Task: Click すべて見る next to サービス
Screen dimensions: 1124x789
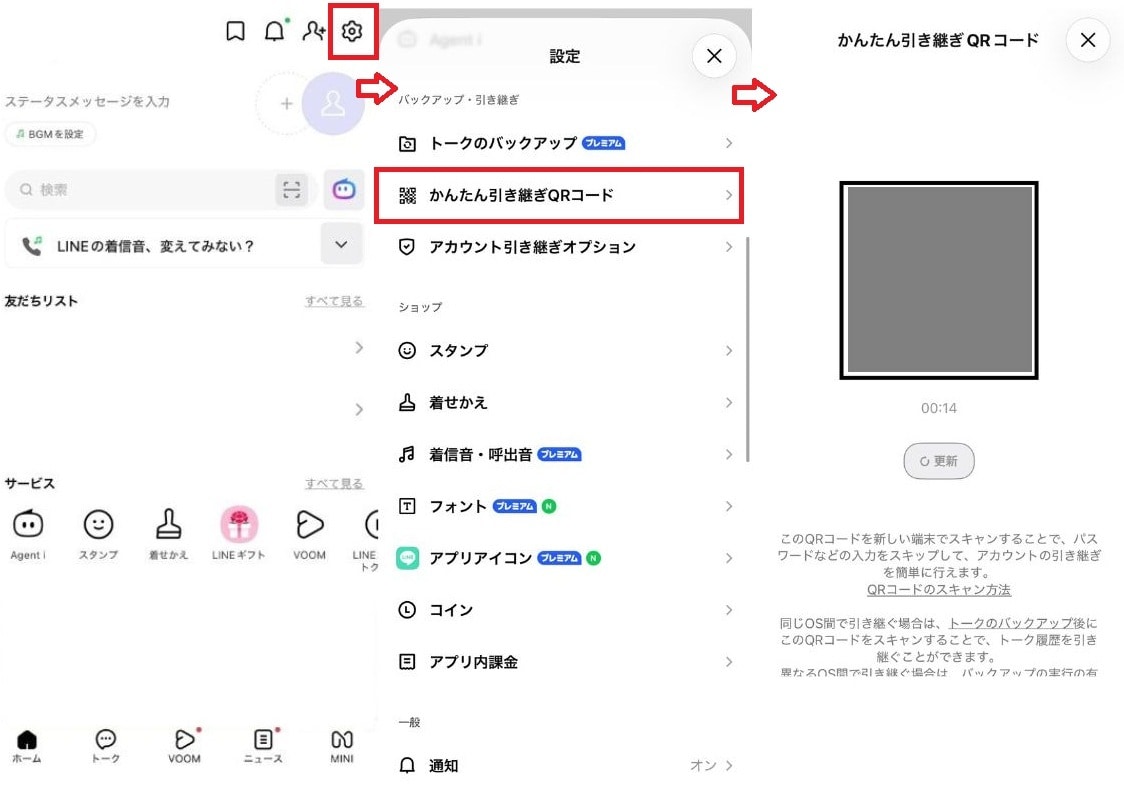Action: (x=334, y=484)
